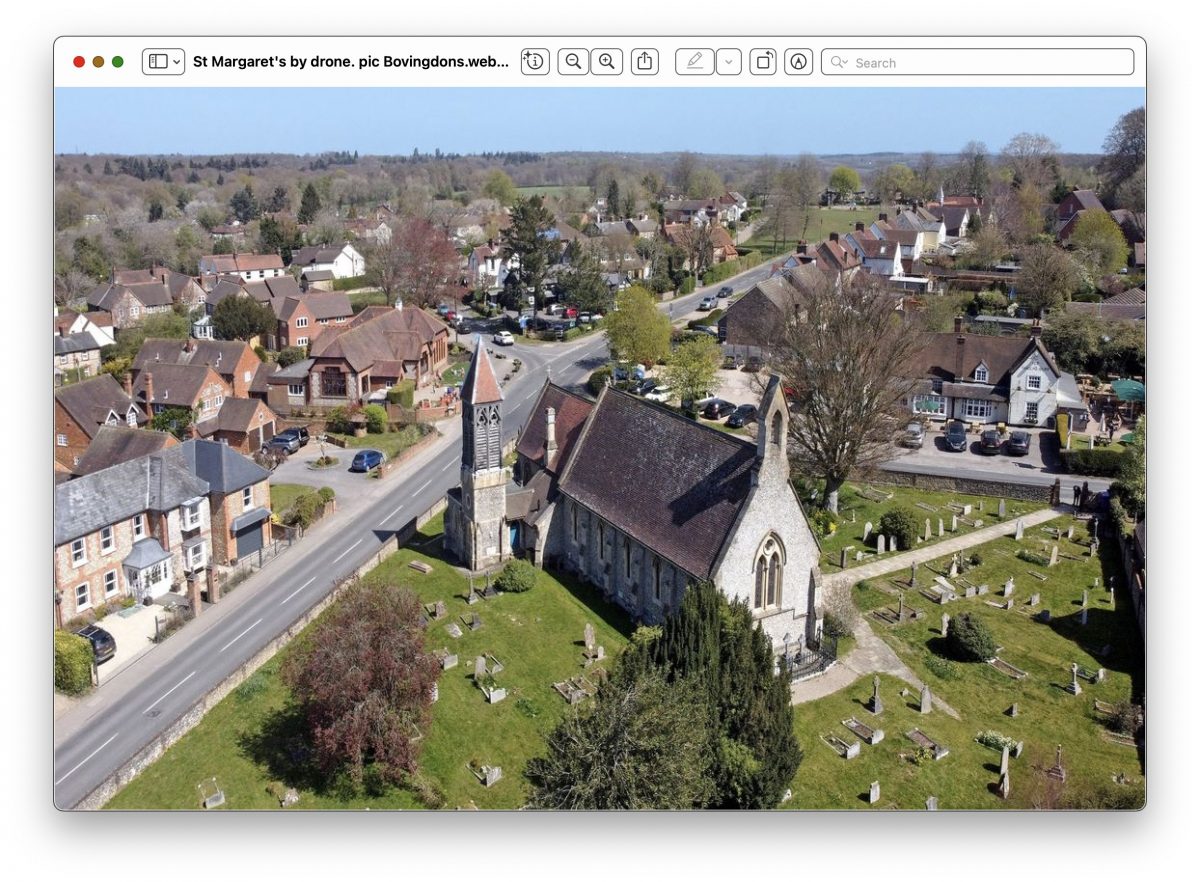Activate the highlight pen tool

694,62
